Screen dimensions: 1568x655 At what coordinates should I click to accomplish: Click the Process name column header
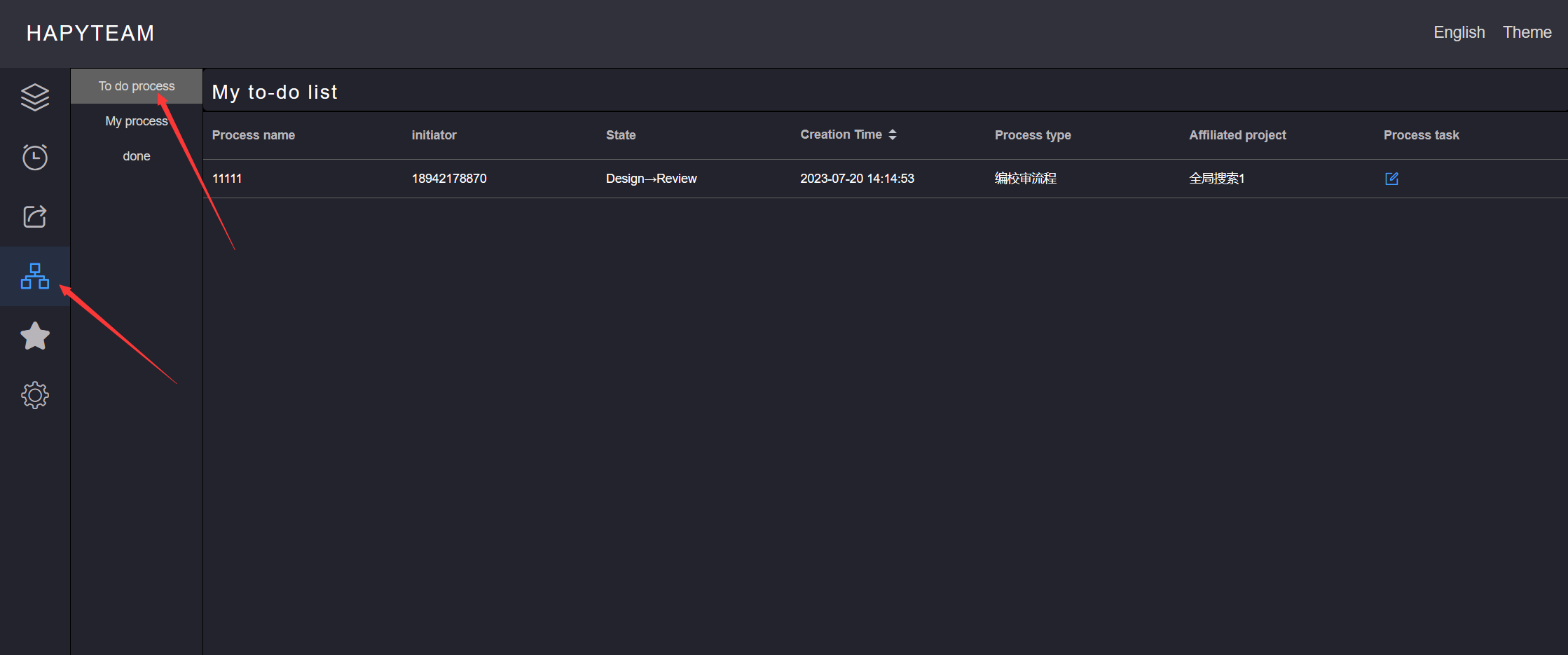[x=254, y=135]
